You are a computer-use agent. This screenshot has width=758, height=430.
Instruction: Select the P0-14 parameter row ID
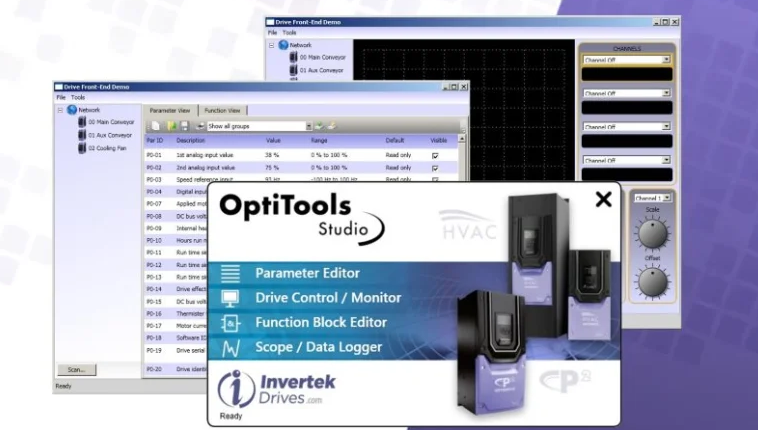point(154,289)
